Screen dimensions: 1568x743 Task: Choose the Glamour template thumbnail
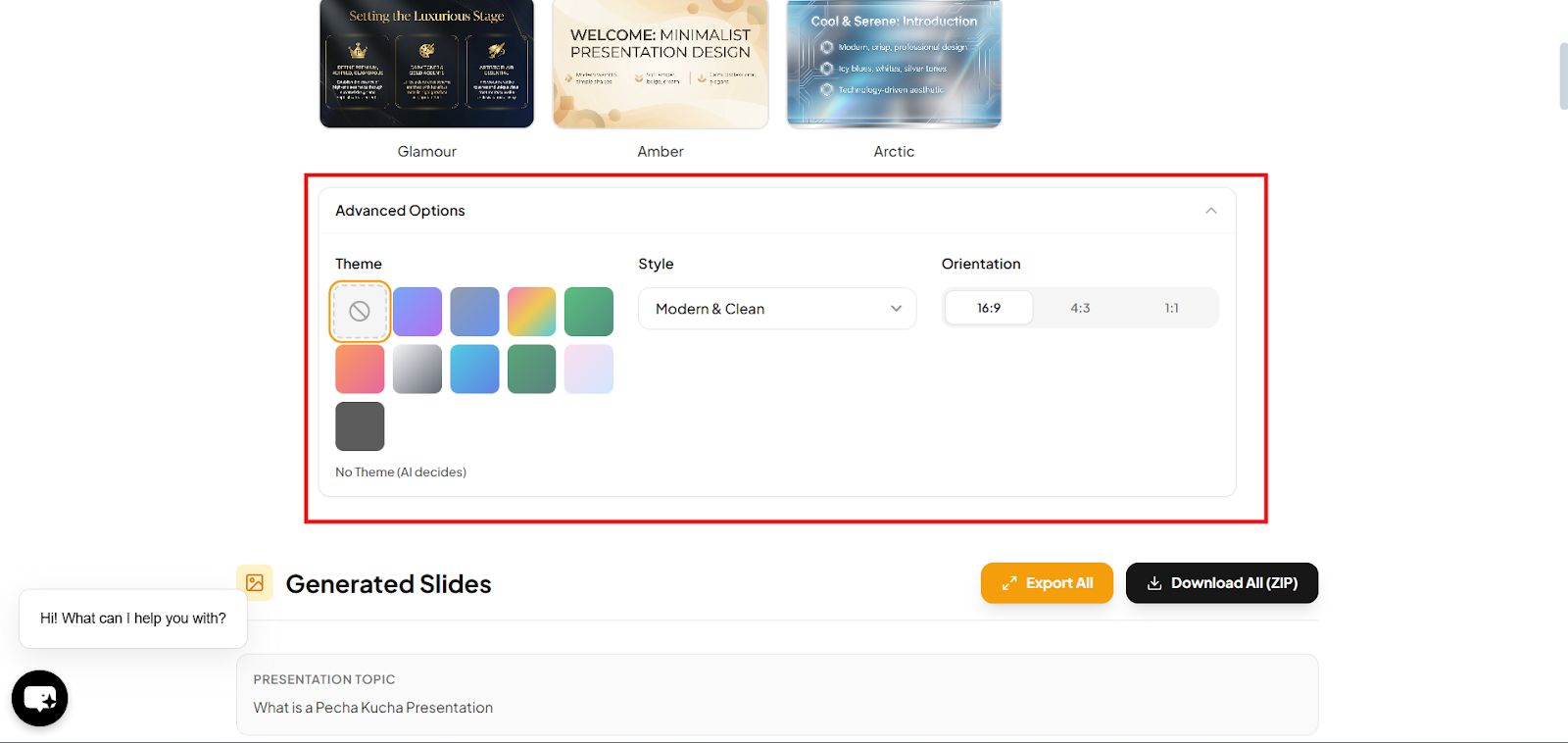coord(427,64)
